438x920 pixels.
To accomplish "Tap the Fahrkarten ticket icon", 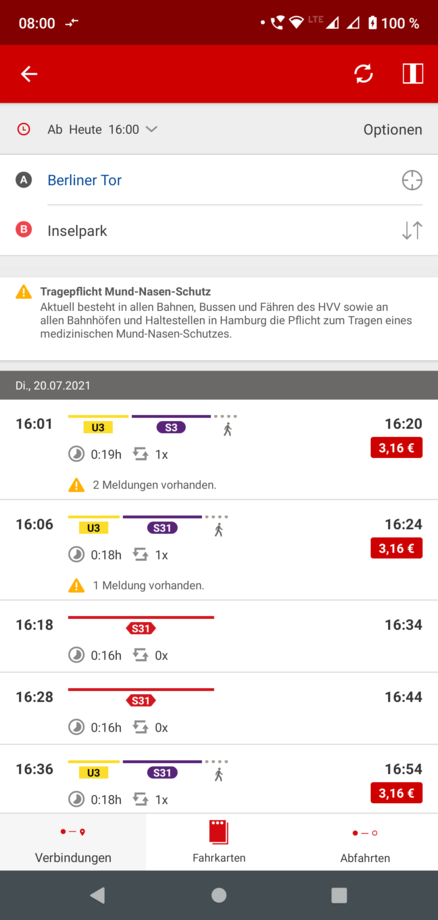I will 219,832.
